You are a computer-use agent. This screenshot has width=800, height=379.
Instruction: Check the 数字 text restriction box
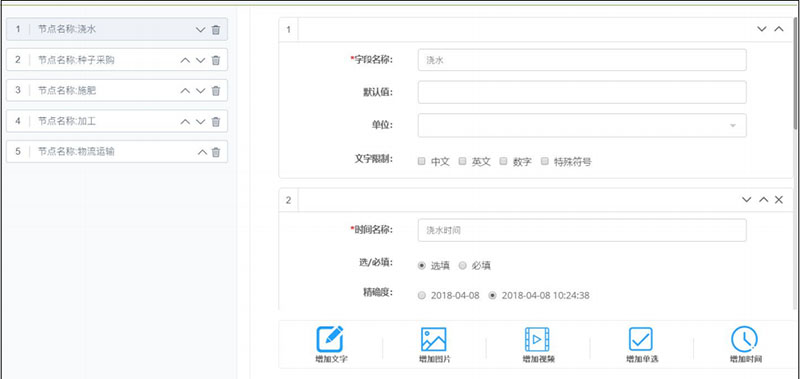pos(503,161)
